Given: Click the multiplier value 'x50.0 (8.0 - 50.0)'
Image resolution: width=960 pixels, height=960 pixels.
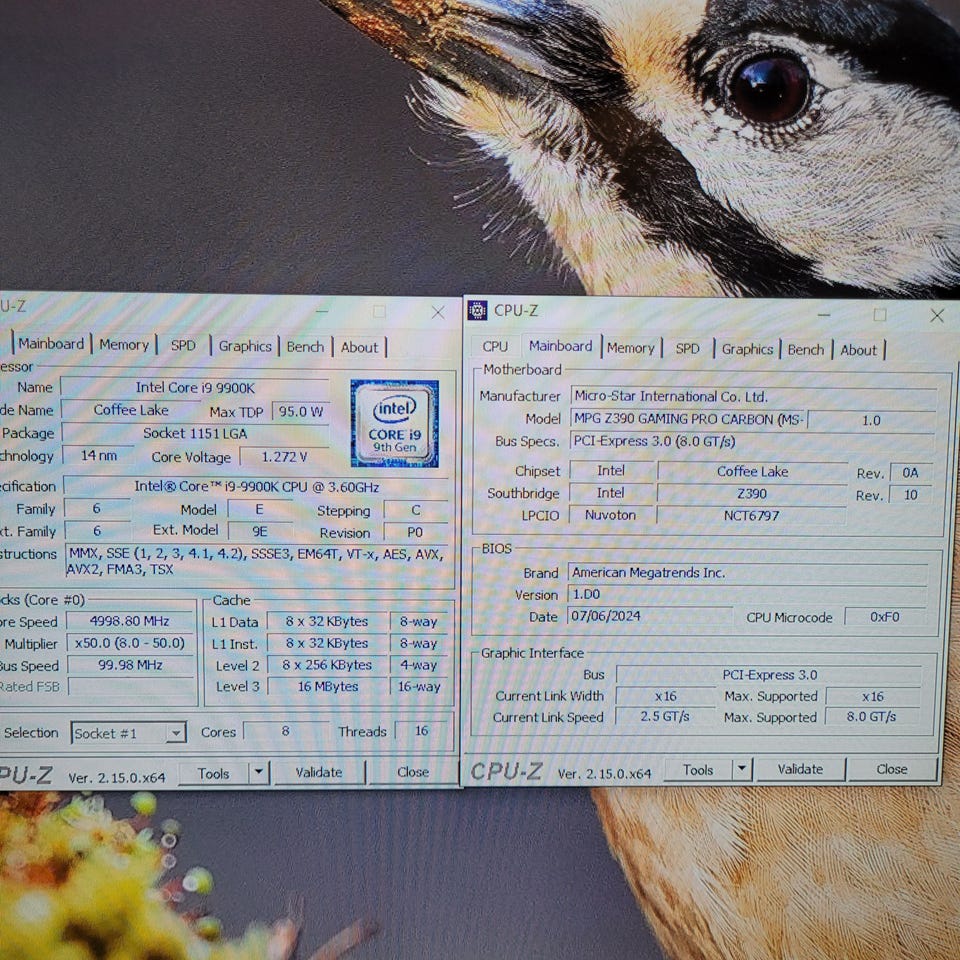Looking at the screenshot, I should pos(130,643).
